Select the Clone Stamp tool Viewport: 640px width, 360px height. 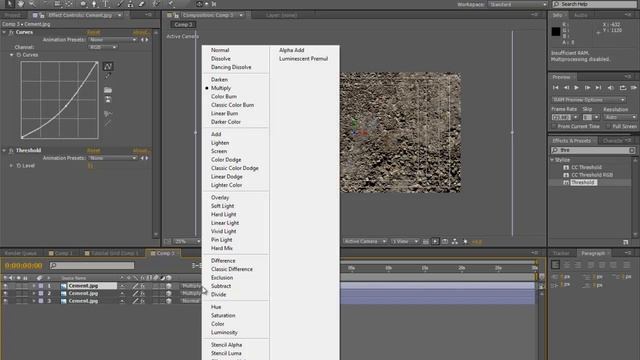pyautogui.click(x=130, y=4)
